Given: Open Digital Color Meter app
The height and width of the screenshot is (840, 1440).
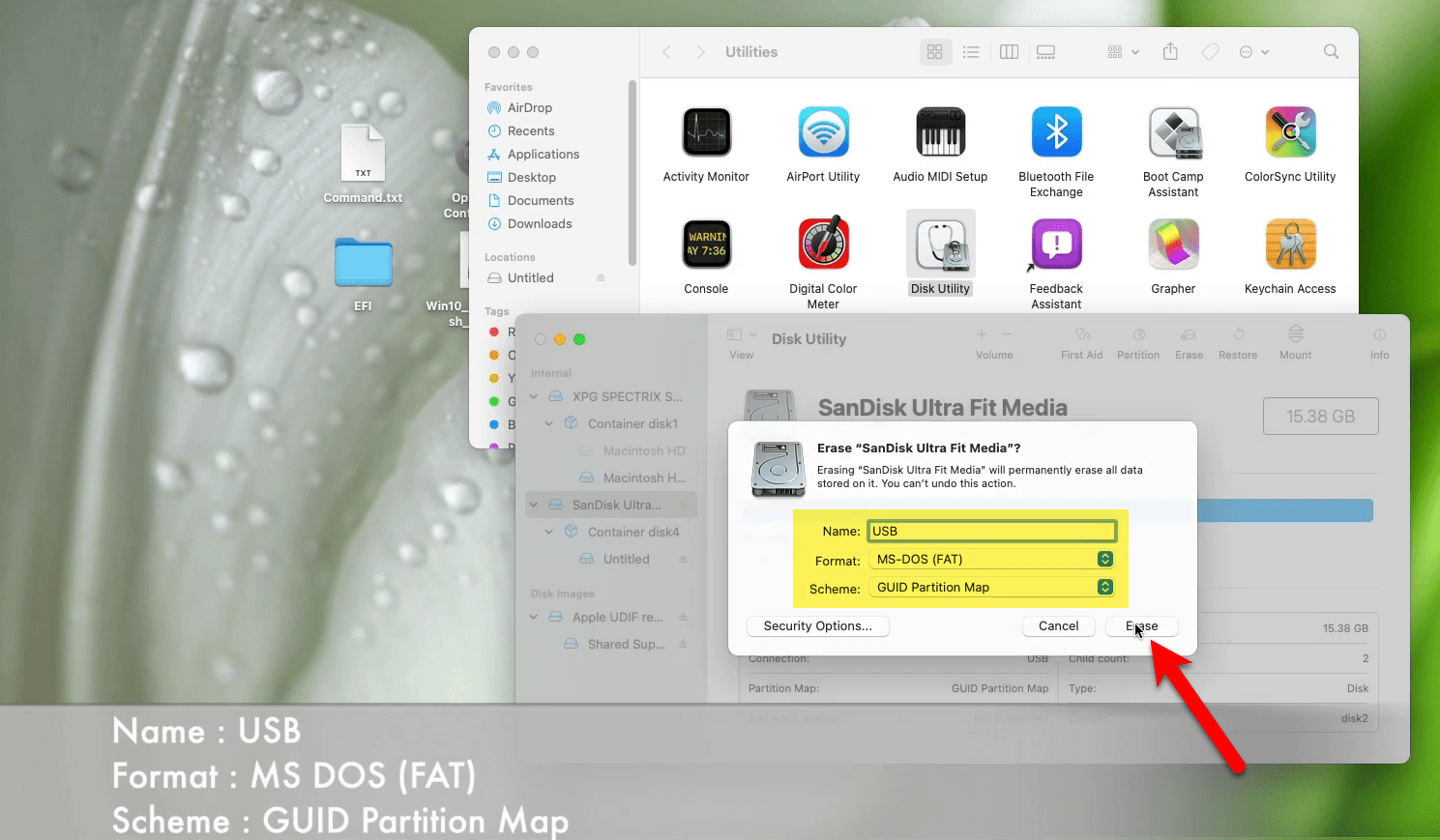Looking at the screenshot, I should tap(823, 245).
